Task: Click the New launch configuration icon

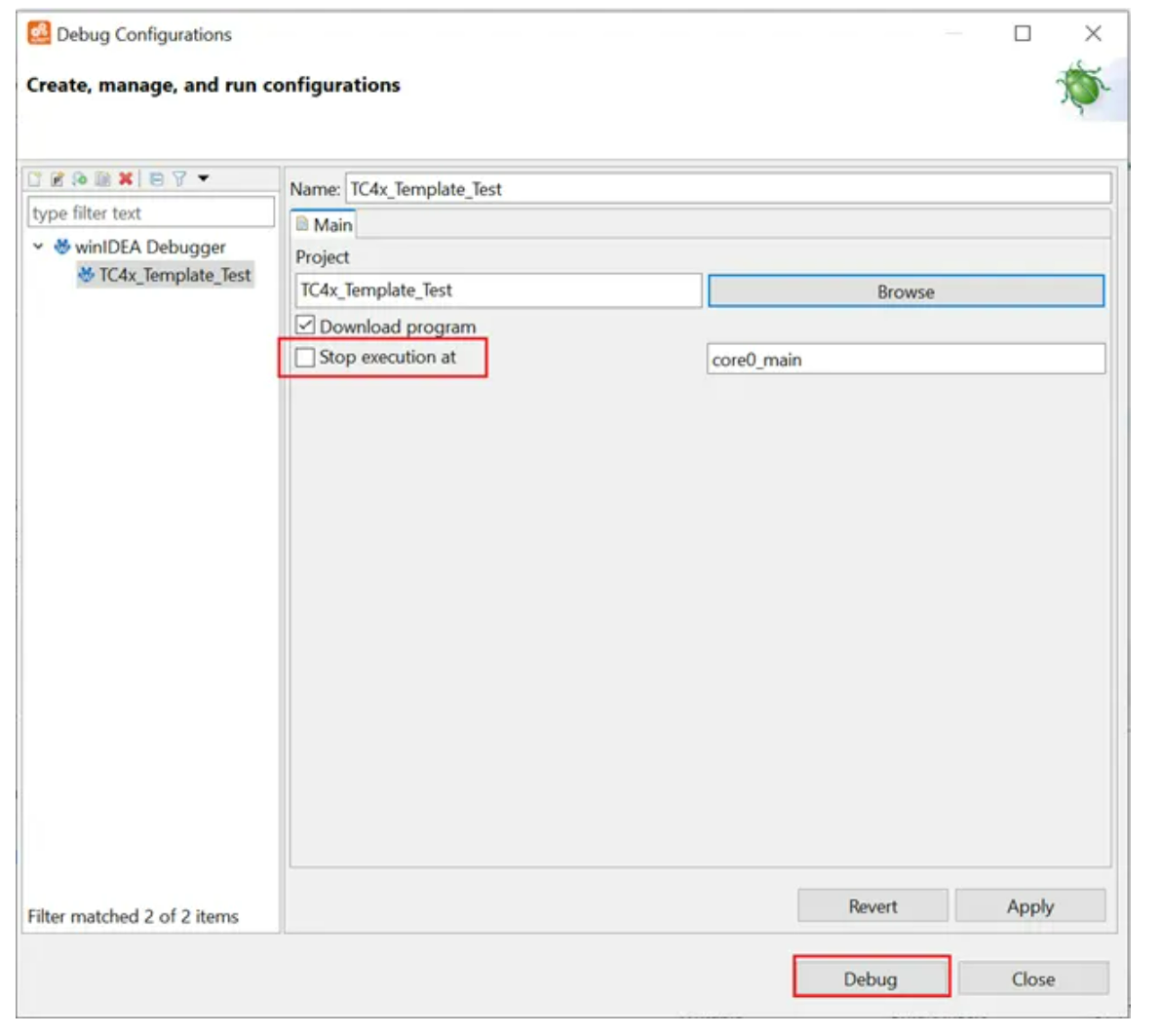Action: (35, 179)
